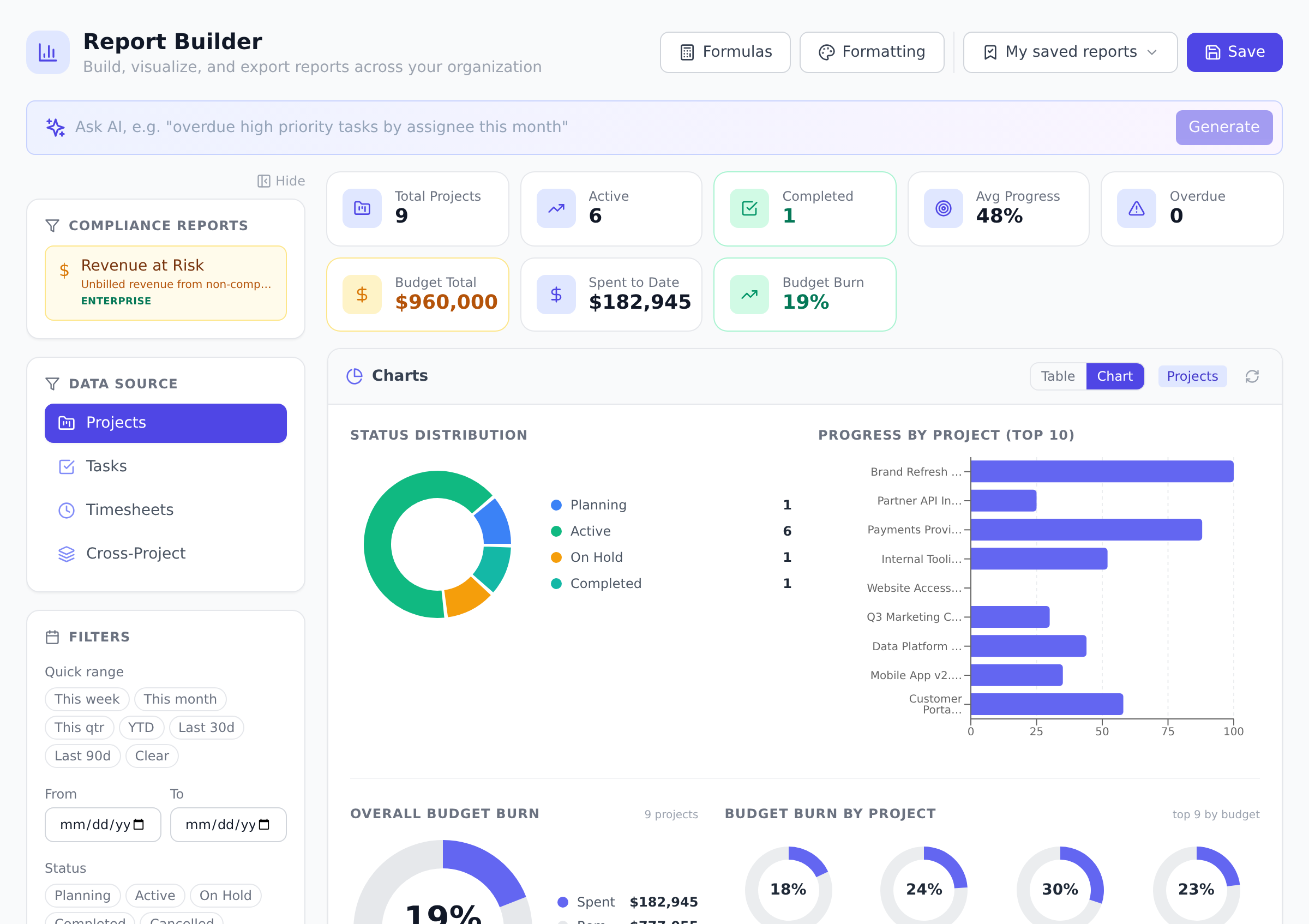Select the This week quick range chip

[x=87, y=699]
